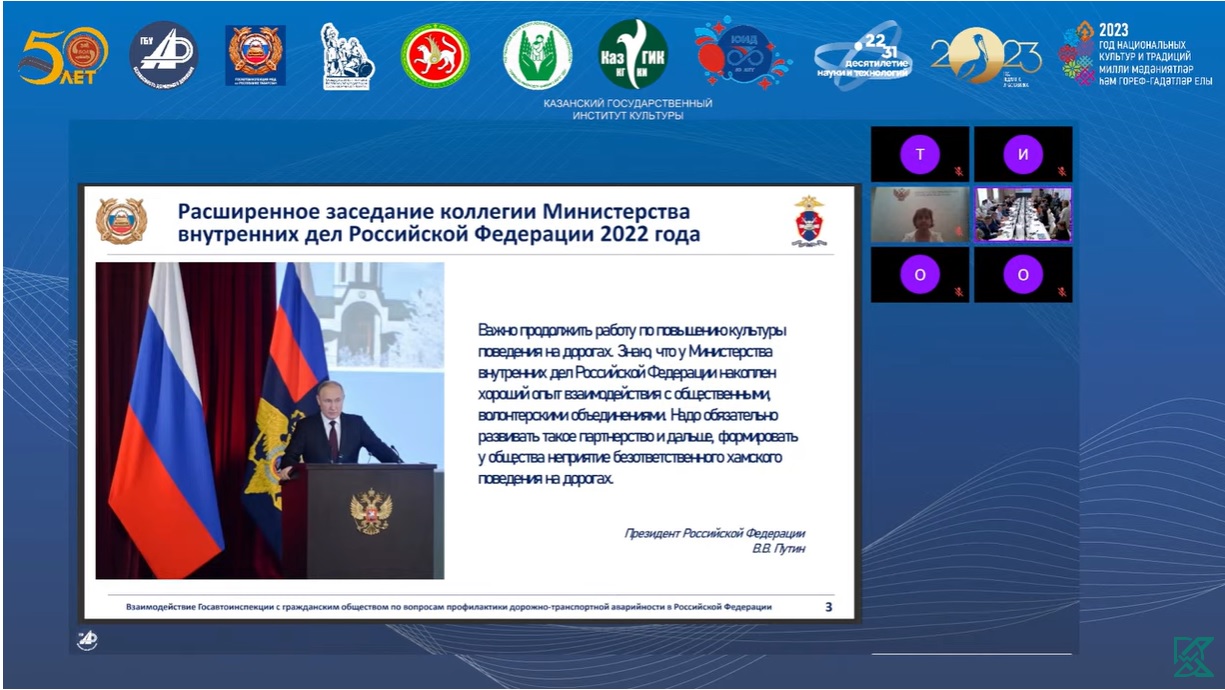
Task: Click the КазГИК institute logo
Action: click(632, 55)
